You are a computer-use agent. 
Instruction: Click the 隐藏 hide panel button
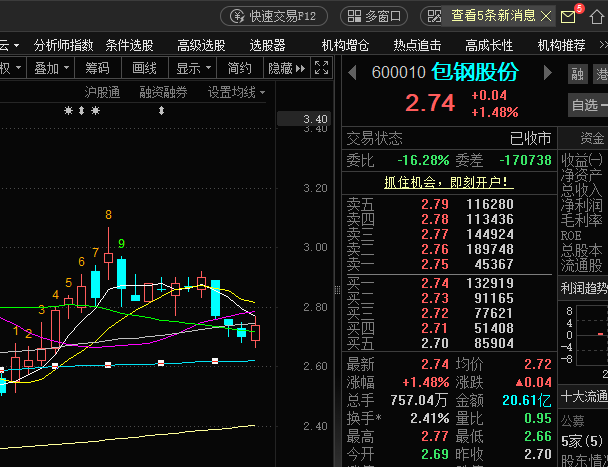coord(287,69)
